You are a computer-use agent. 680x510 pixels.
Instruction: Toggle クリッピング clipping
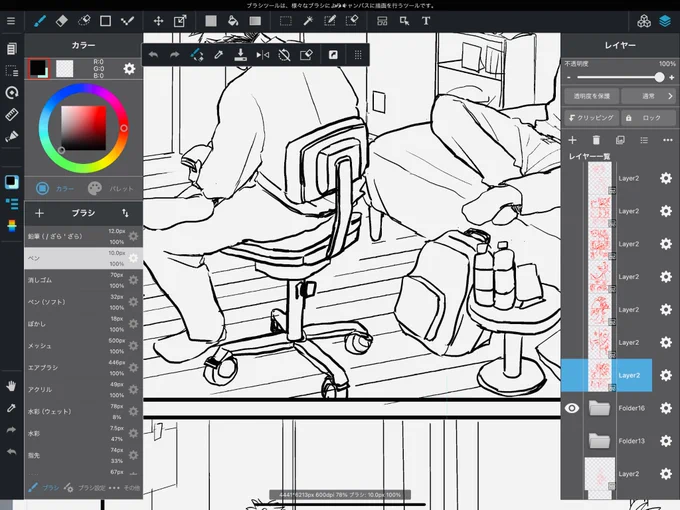pos(592,118)
